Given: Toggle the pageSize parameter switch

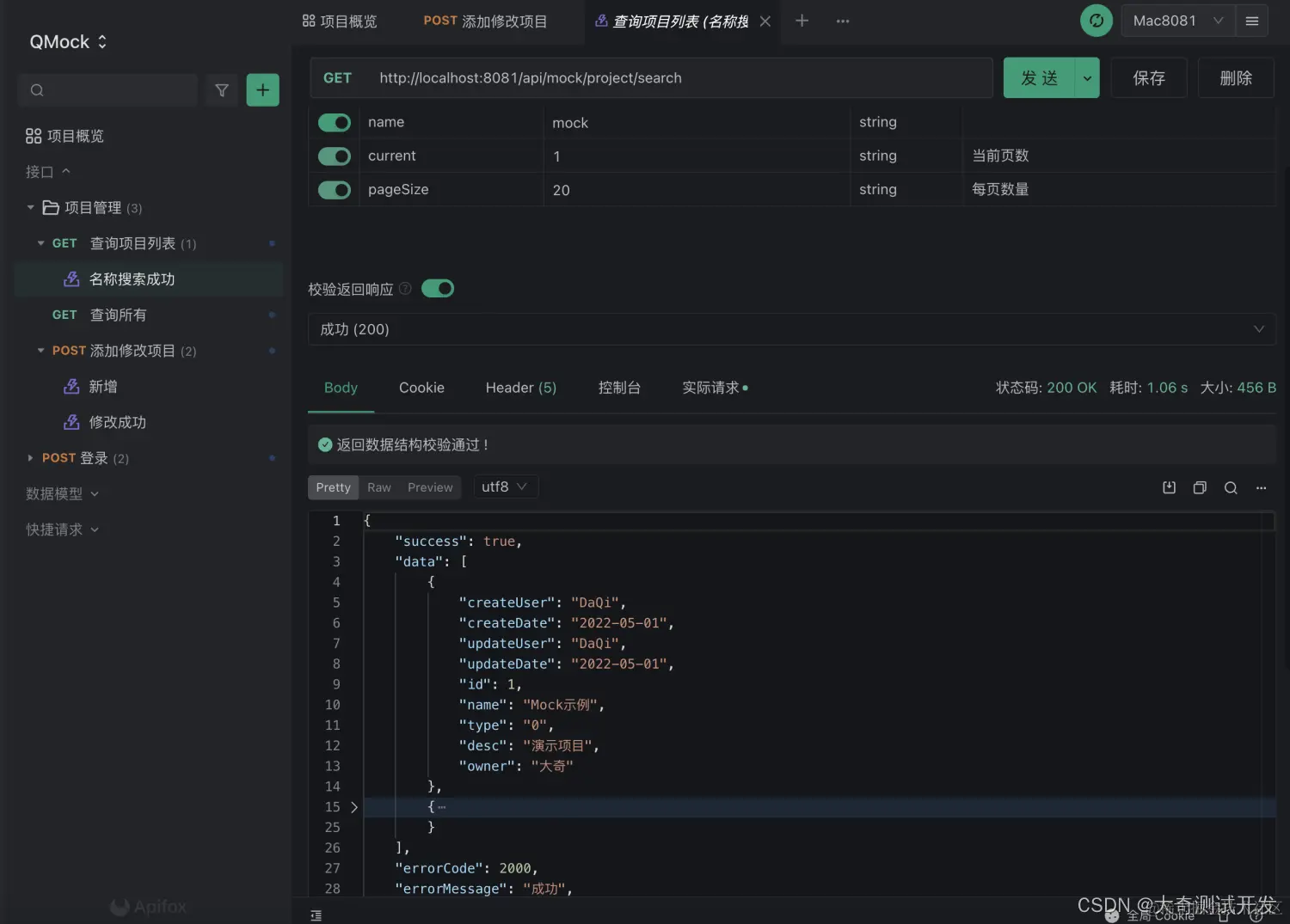Looking at the screenshot, I should 335,190.
